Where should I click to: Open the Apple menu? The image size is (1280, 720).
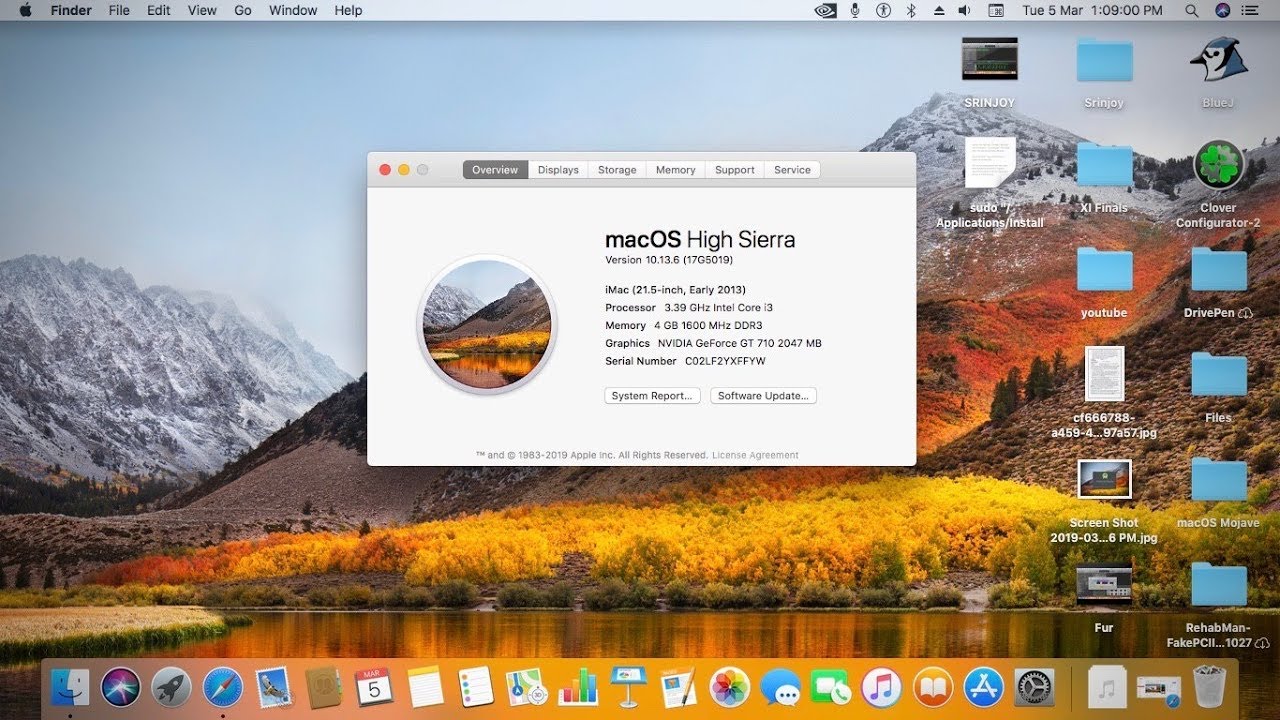24,10
